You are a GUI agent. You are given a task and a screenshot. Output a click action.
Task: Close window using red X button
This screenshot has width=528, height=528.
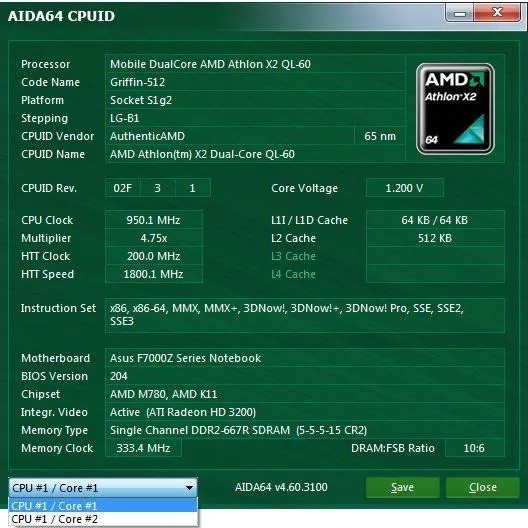[497, 13]
